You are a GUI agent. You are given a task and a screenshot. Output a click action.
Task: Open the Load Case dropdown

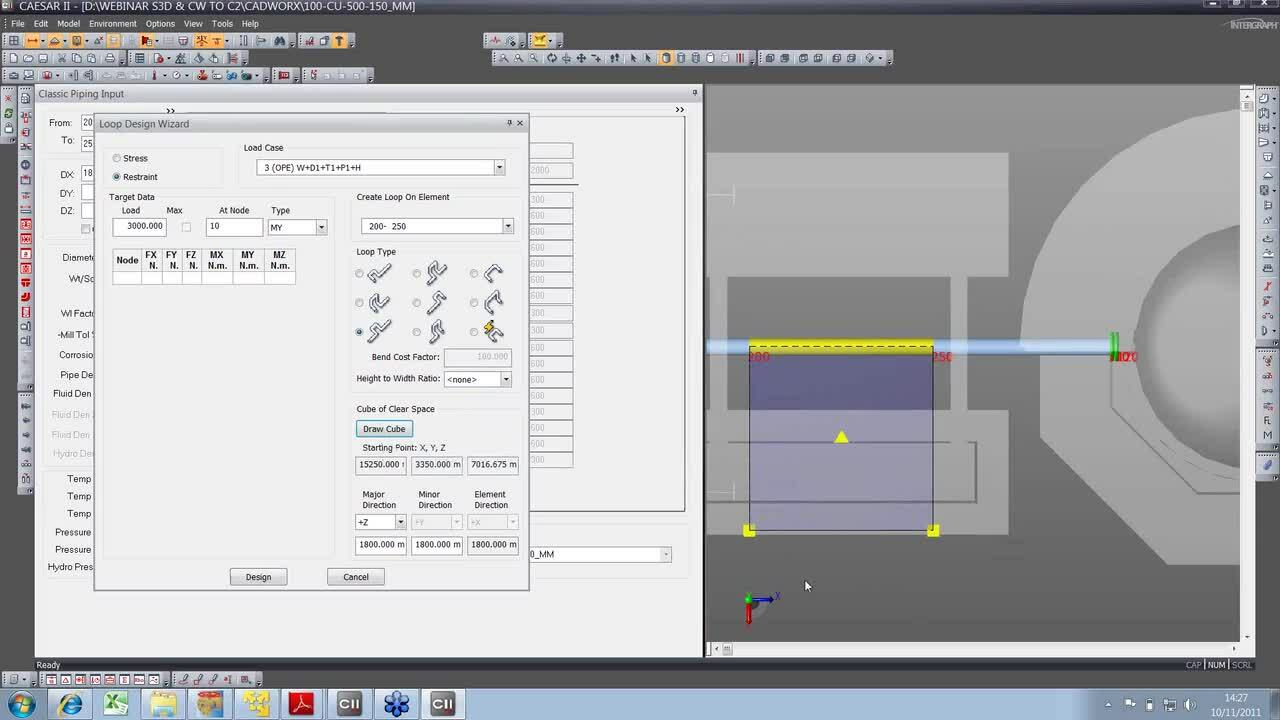(499, 168)
